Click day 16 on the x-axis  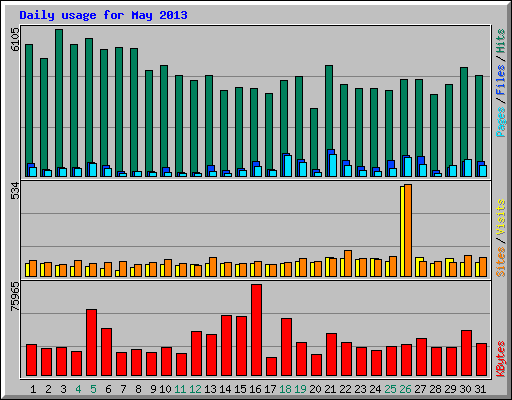255,389
